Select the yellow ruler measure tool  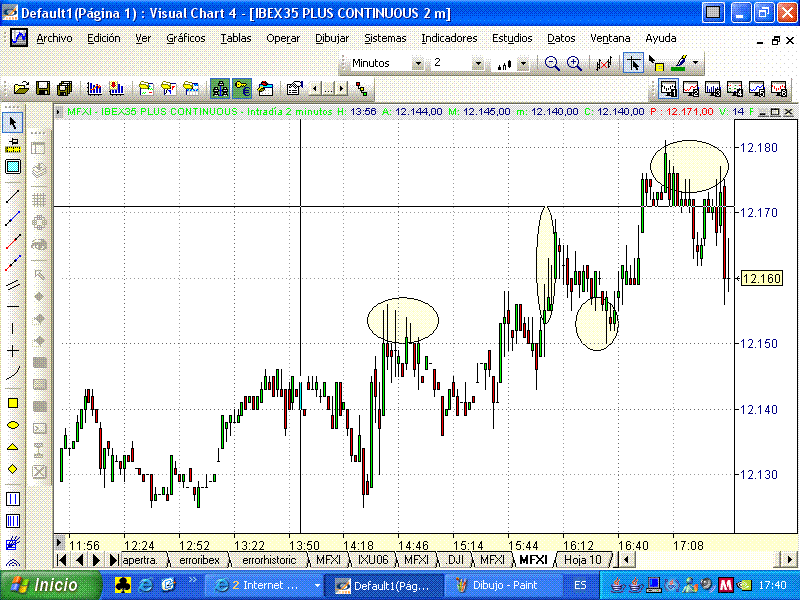click(13, 145)
